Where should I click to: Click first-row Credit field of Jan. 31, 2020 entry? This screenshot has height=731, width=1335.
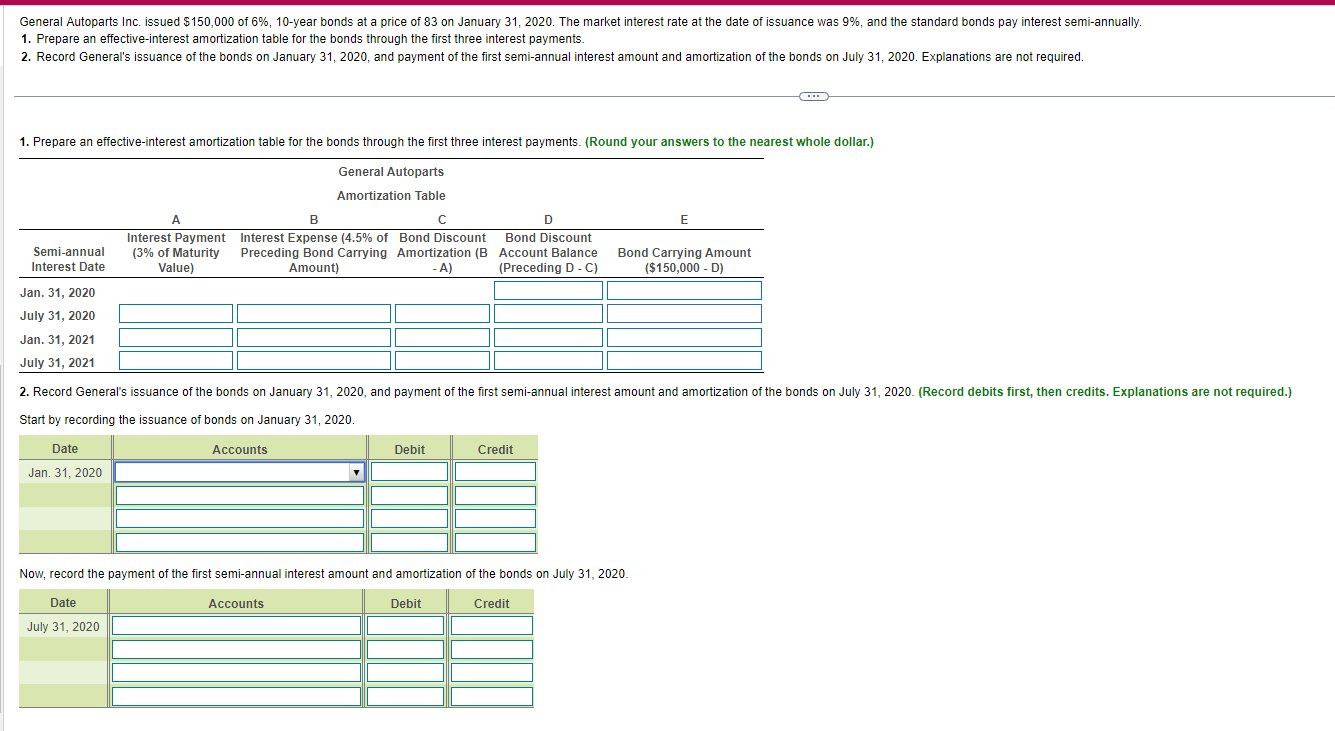(495, 471)
